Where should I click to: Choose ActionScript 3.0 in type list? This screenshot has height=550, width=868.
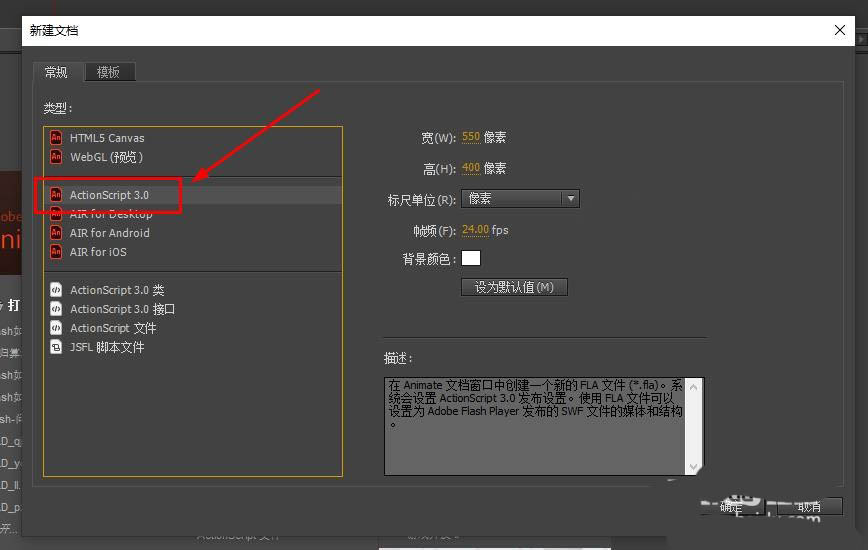tap(193, 195)
